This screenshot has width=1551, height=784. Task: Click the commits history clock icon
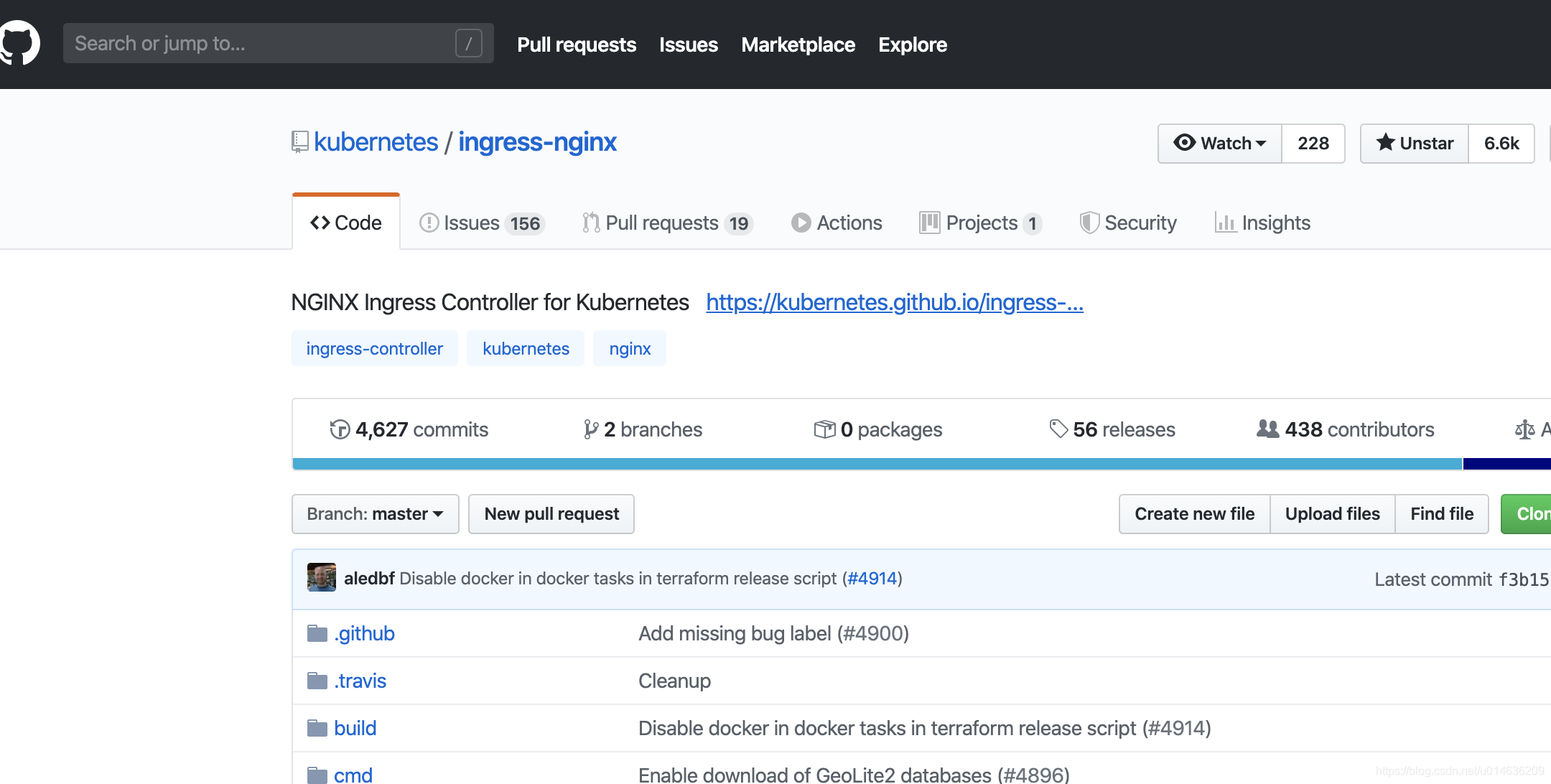pos(340,429)
